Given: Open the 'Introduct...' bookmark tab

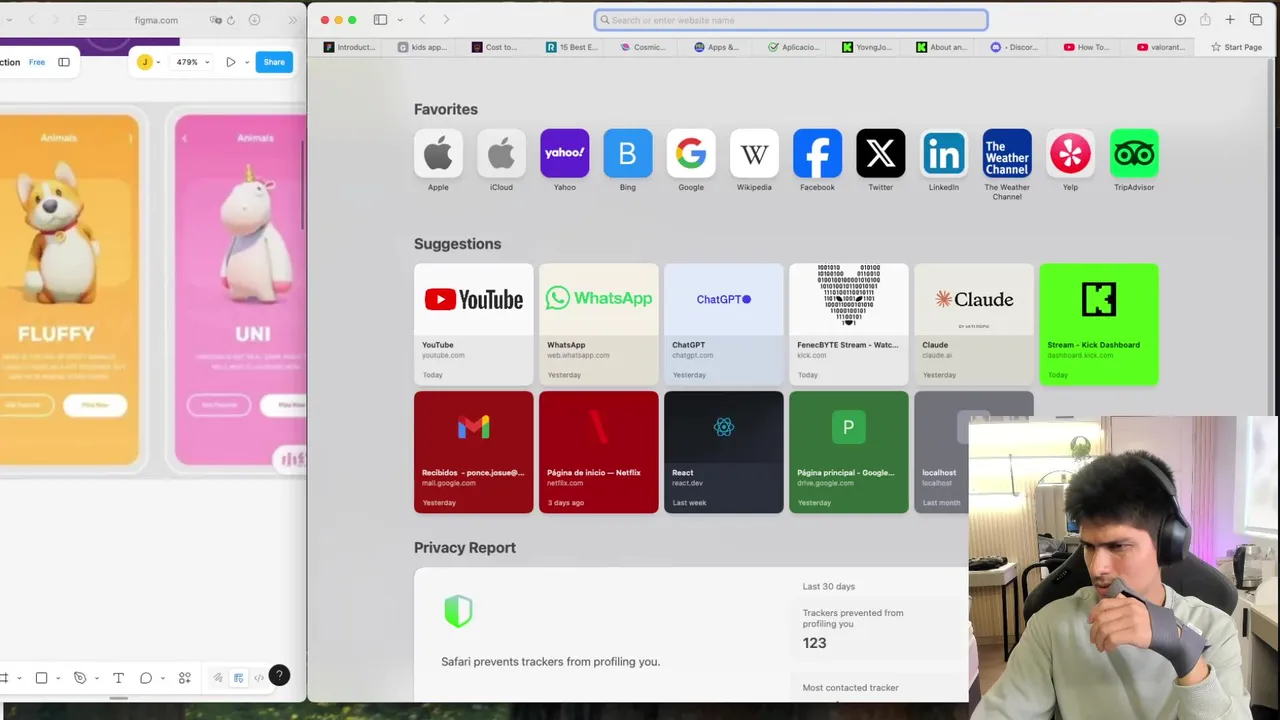Looking at the screenshot, I should (350, 47).
